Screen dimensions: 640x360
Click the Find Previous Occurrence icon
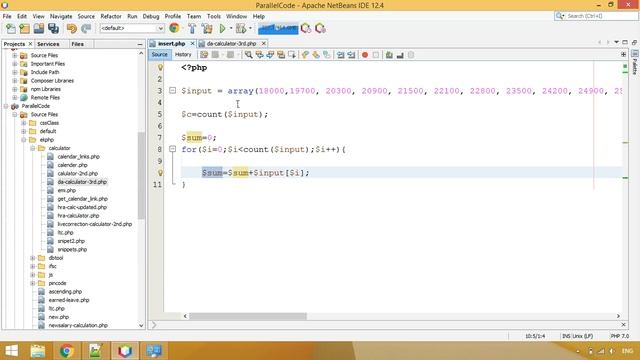click(259, 55)
